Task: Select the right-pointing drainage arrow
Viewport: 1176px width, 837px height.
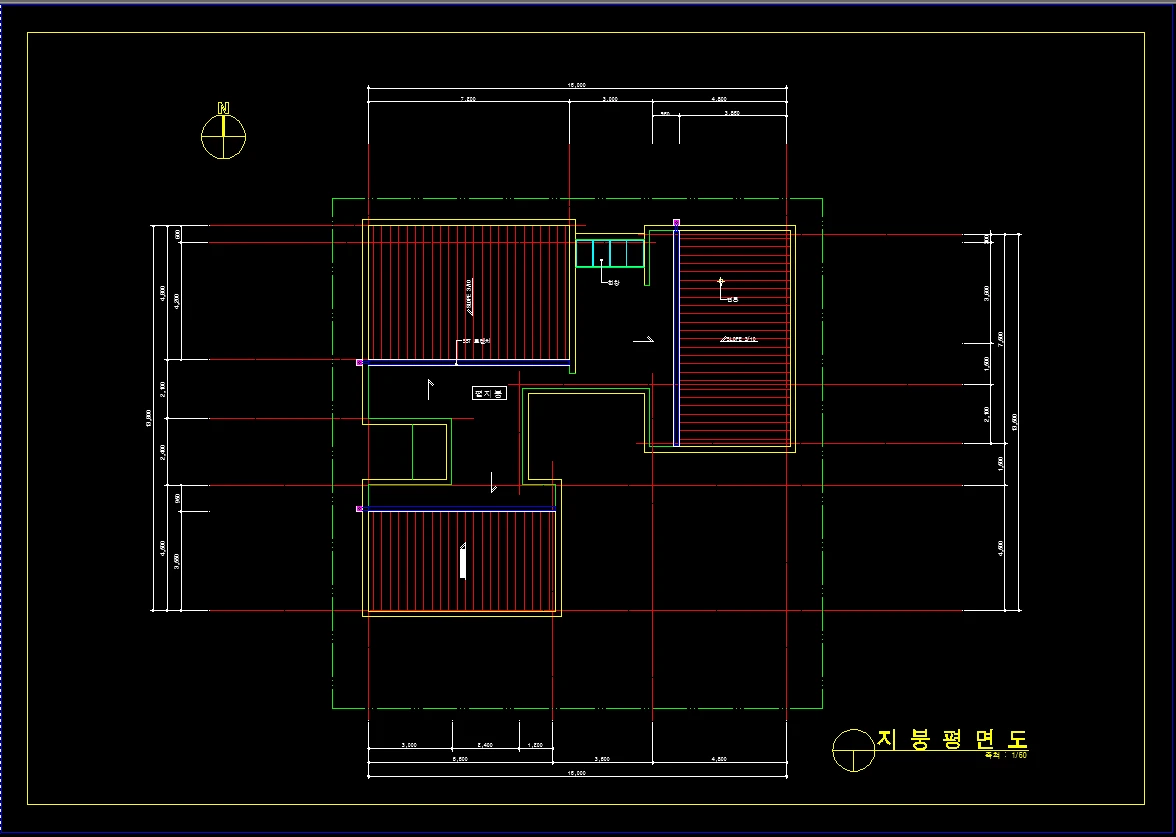Action: coord(644,340)
